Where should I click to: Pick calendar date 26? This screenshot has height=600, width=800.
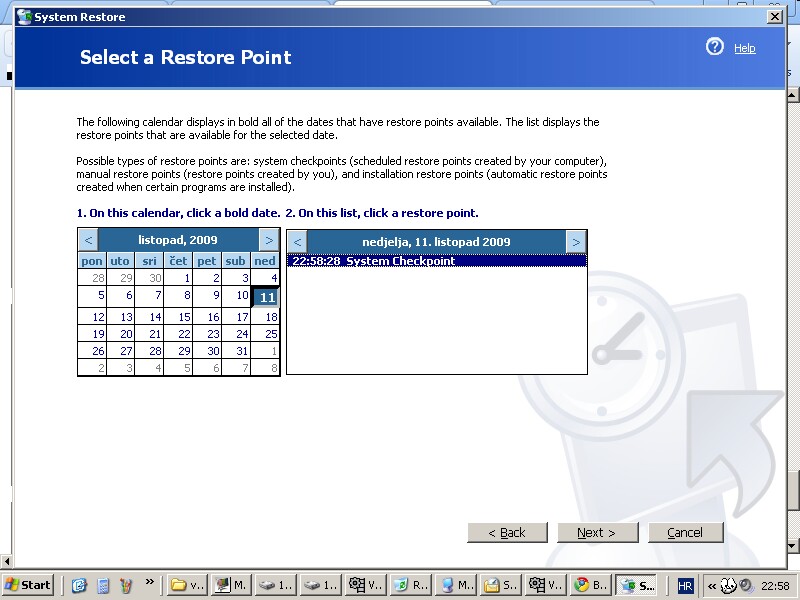point(92,351)
